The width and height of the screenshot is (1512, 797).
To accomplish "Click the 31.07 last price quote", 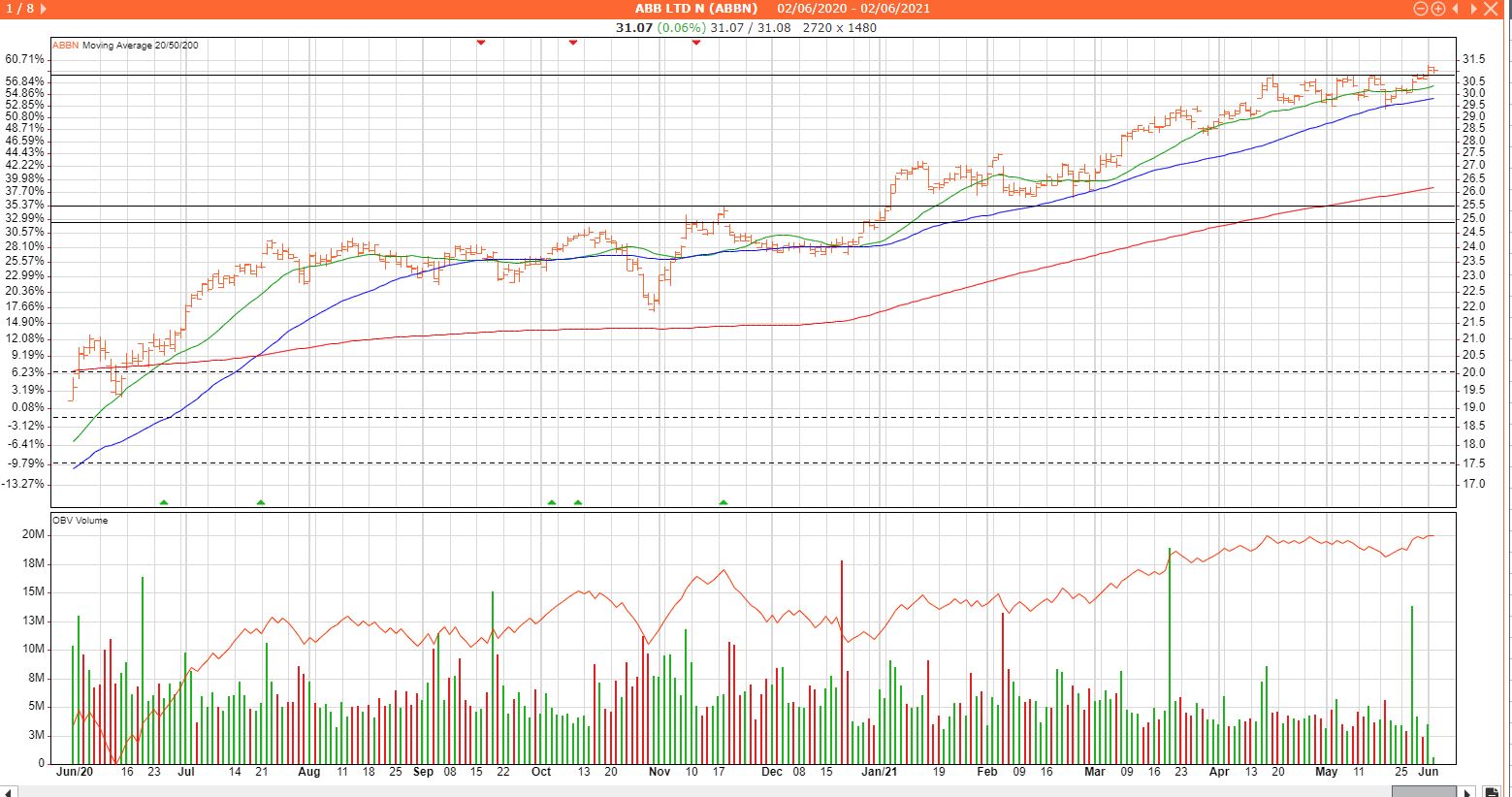I will click(633, 27).
